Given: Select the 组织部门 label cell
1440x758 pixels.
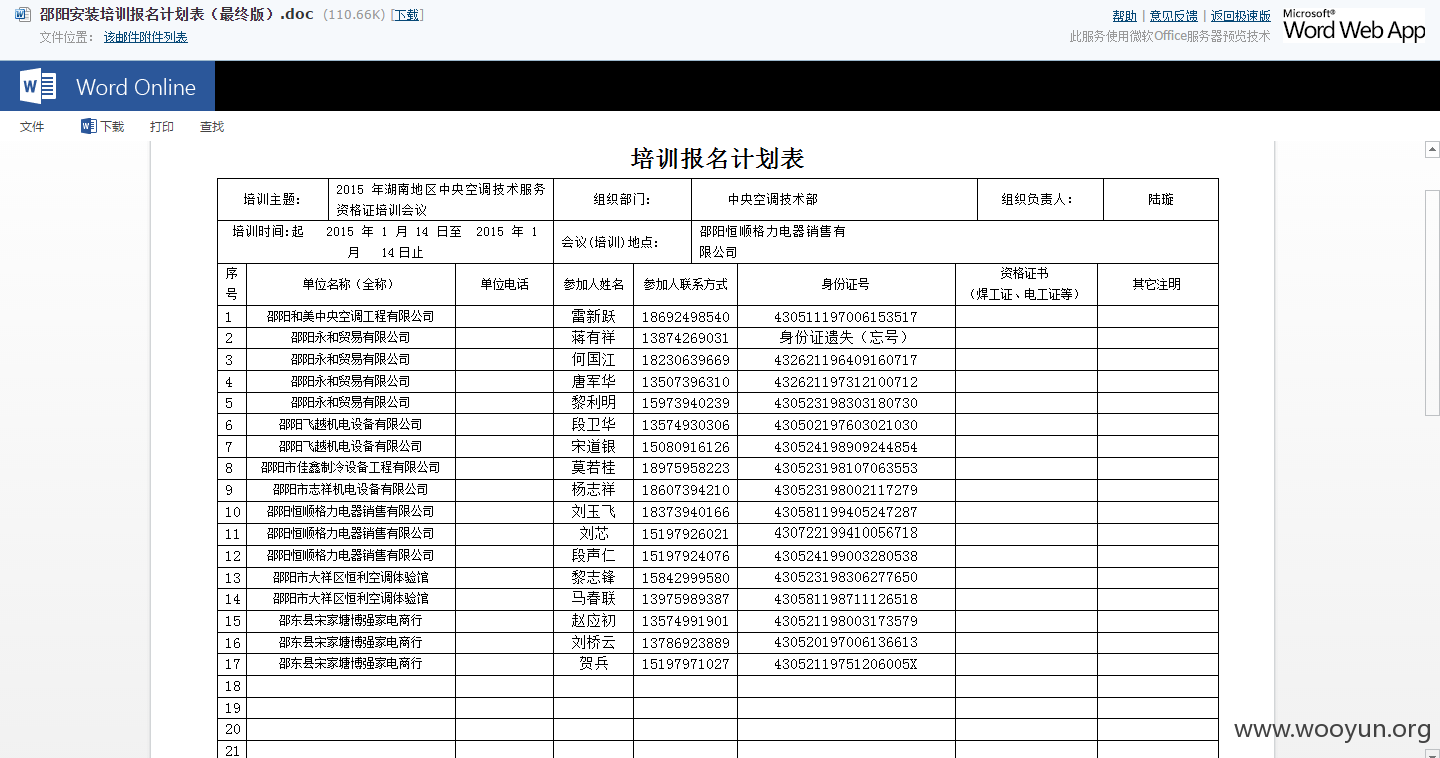Looking at the screenshot, I should [622, 199].
